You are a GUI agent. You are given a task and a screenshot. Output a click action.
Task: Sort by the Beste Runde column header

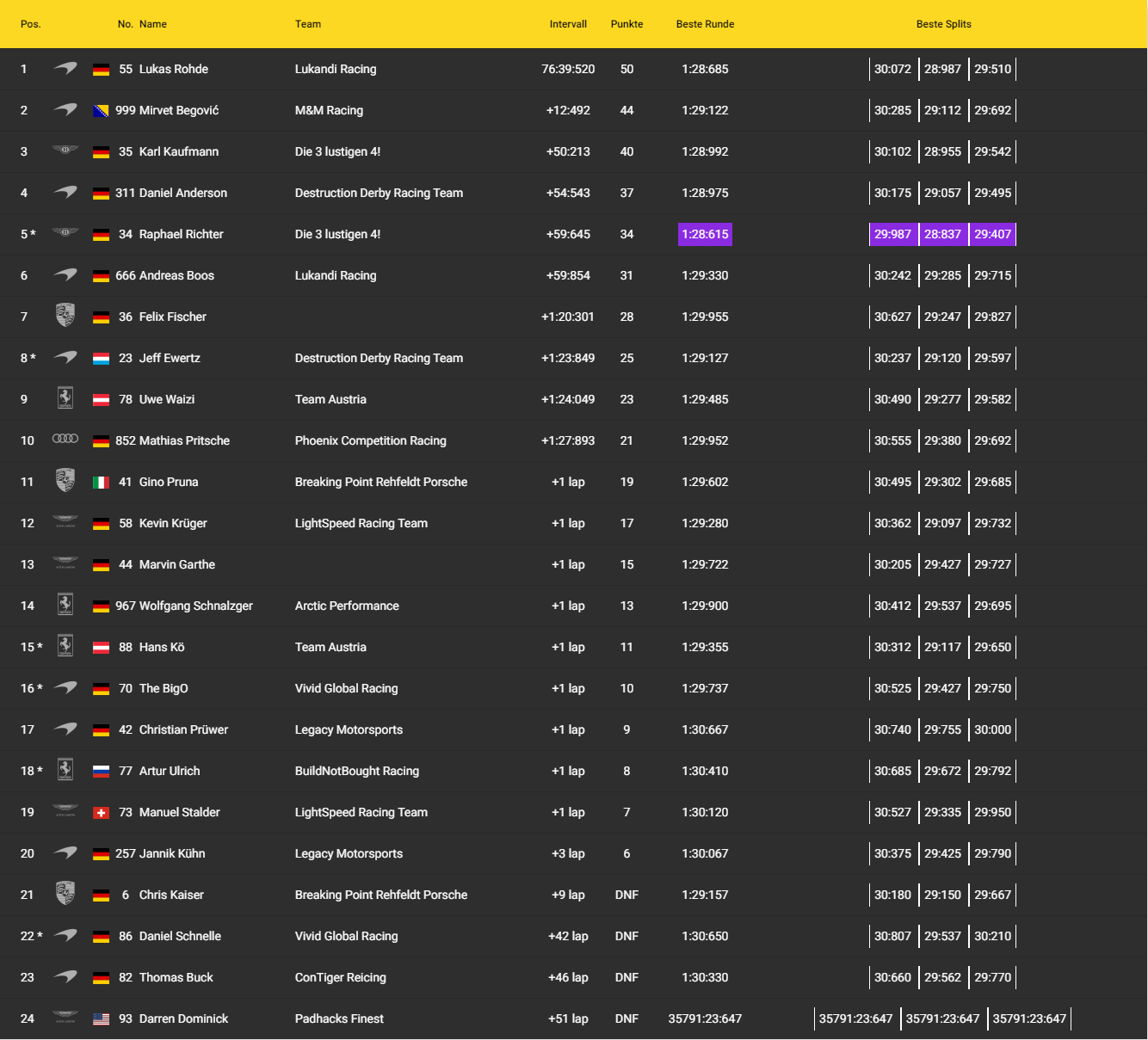tap(705, 24)
